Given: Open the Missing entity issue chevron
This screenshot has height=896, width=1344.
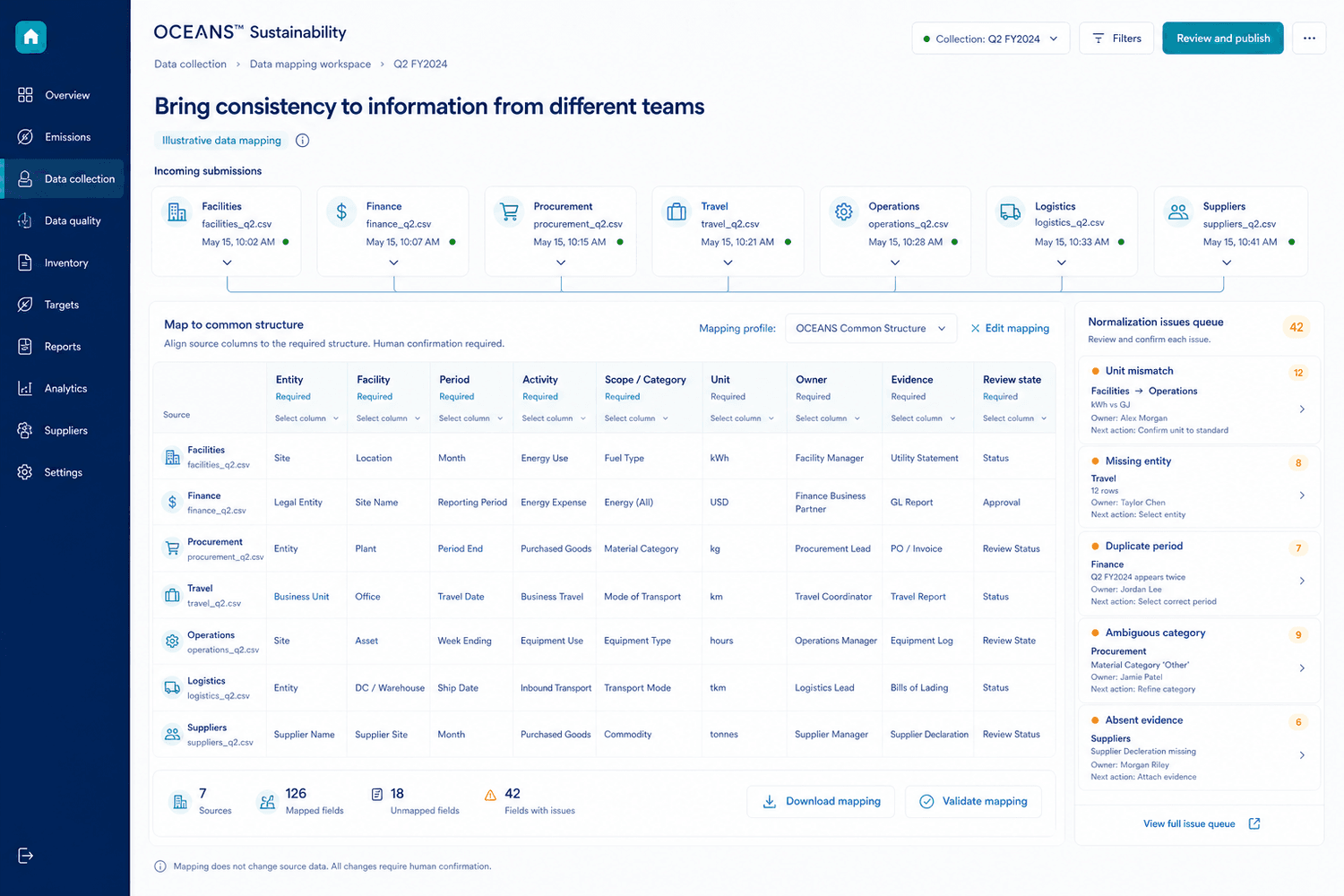Looking at the screenshot, I should 1302,495.
